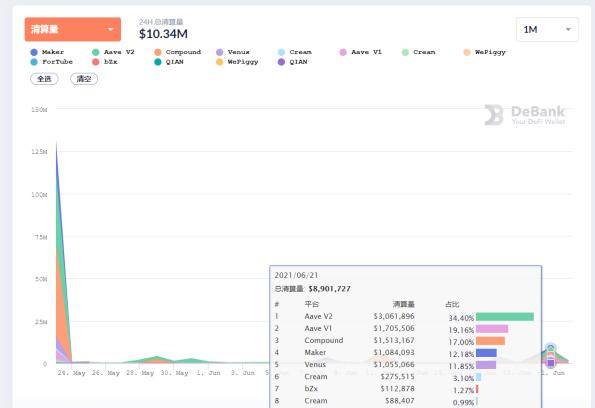Toggle the Cream legend with light blue dot
This screenshot has width=595, height=408.
[x=295, y=52]
